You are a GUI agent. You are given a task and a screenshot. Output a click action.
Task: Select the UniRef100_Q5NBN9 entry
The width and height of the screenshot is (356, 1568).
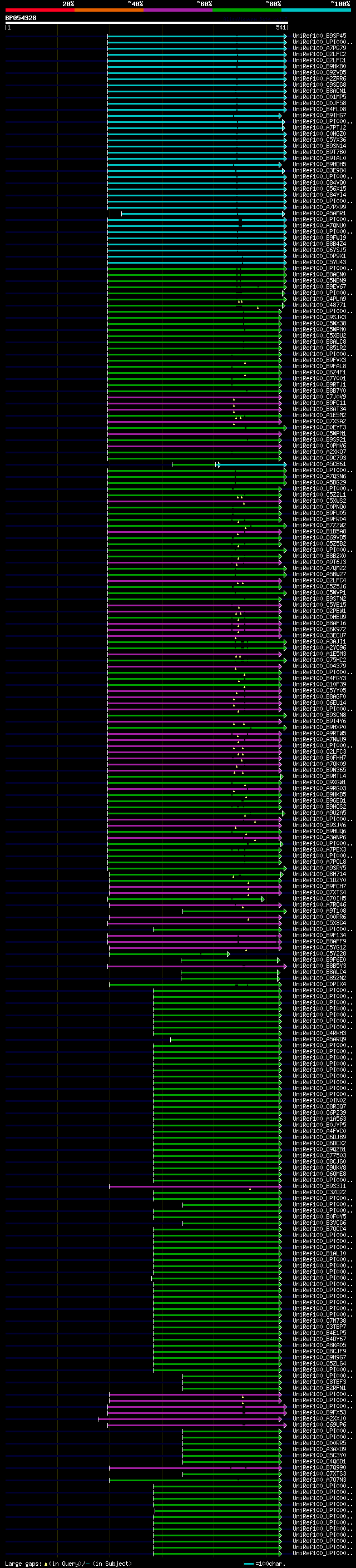tap(319, 280)
